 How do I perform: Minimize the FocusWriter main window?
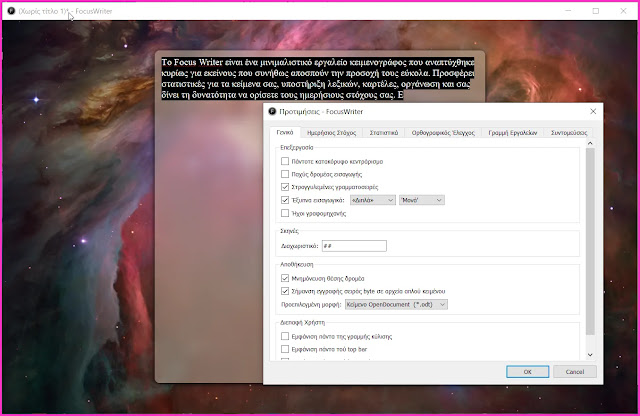point(568,11)
